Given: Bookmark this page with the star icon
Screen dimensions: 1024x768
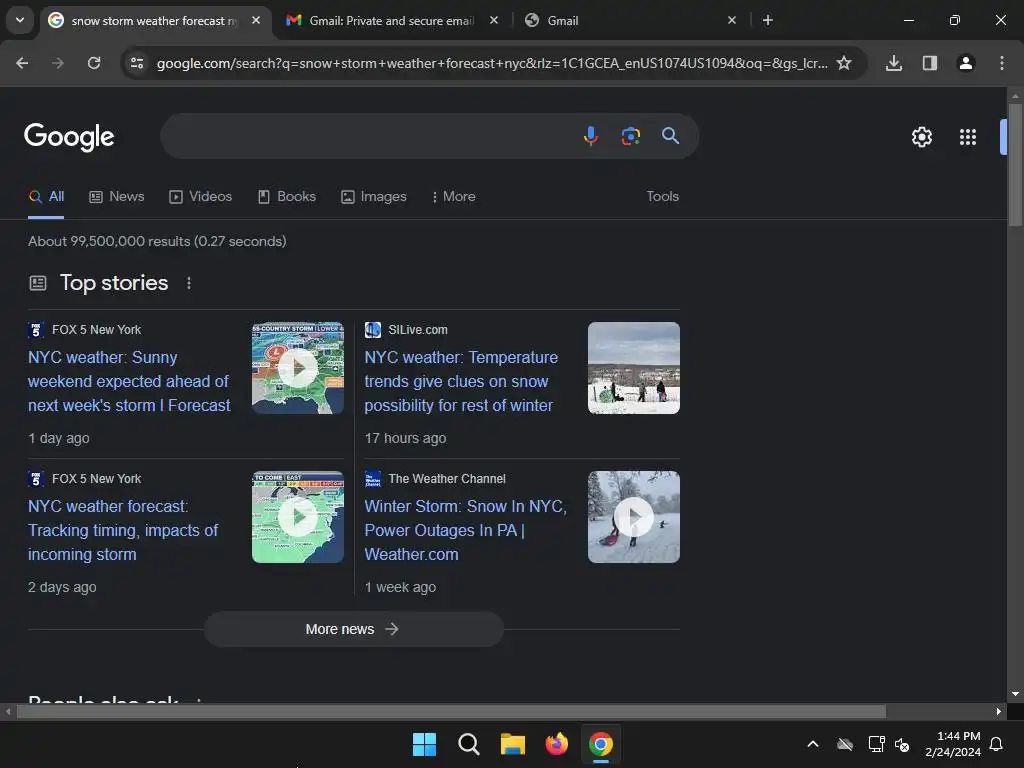Looking at the screenshot, I should point(844,63).
